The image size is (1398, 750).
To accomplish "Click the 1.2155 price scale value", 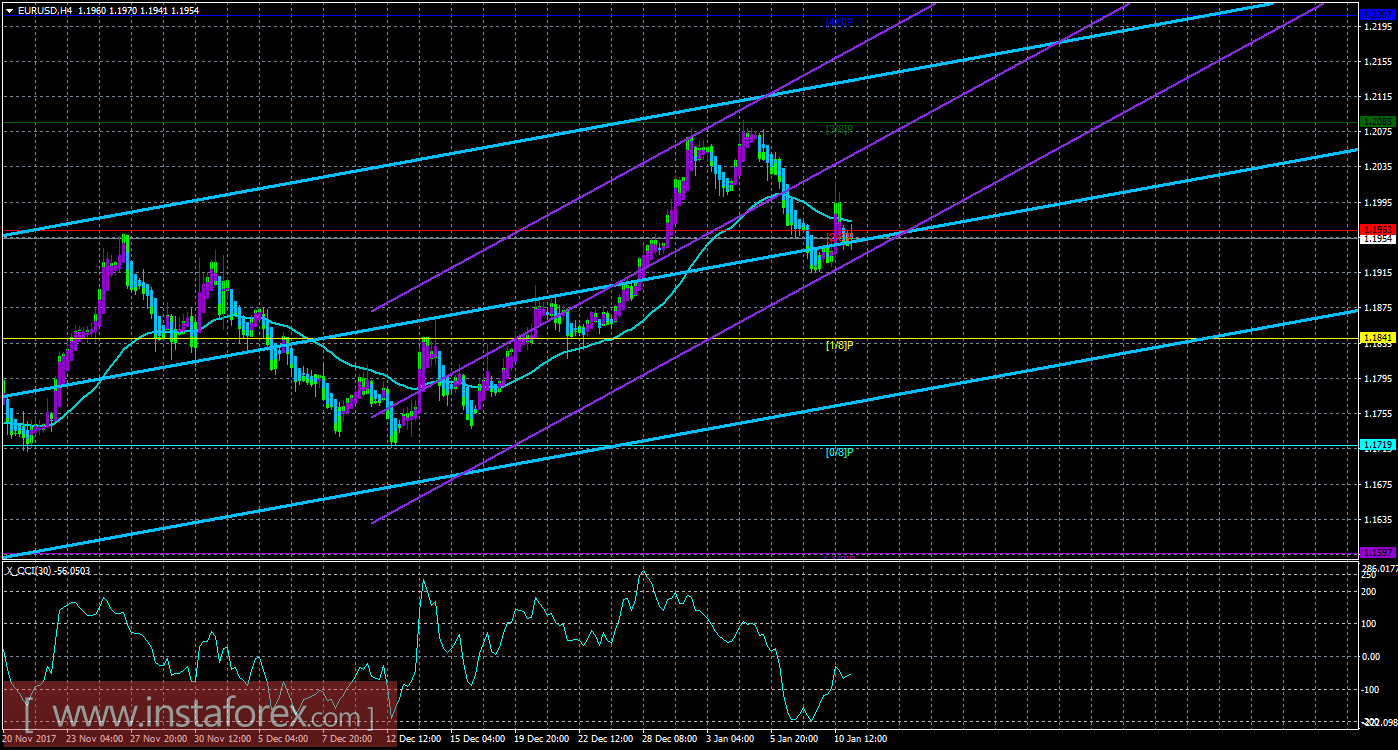I will [x=1378, y=61].
